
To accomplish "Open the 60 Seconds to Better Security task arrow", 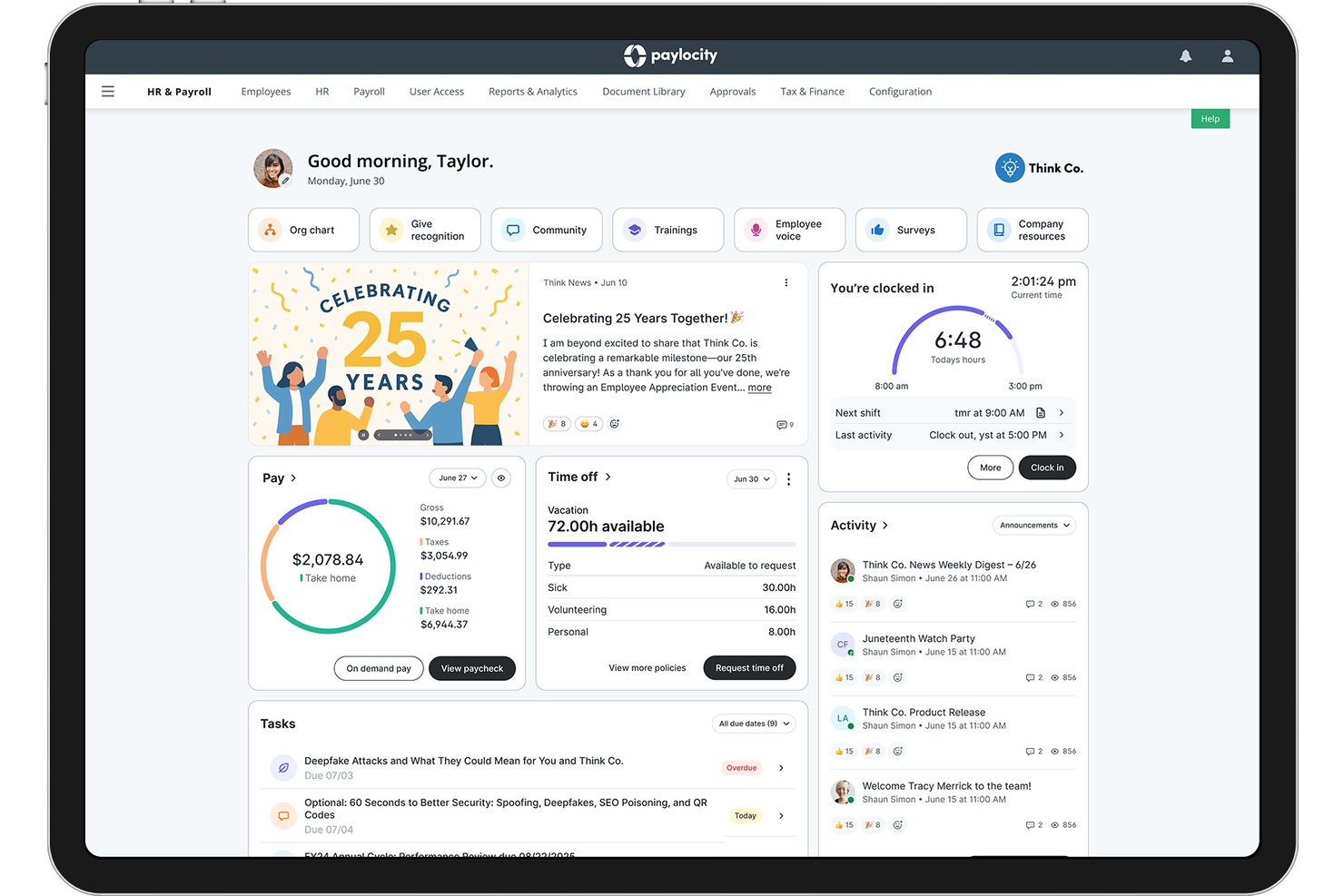I will (781, 816).
